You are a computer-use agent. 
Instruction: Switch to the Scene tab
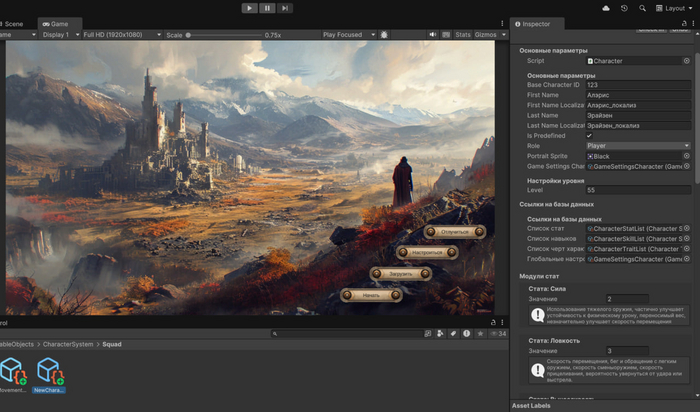pyautogui.click(x=16, y=22)
